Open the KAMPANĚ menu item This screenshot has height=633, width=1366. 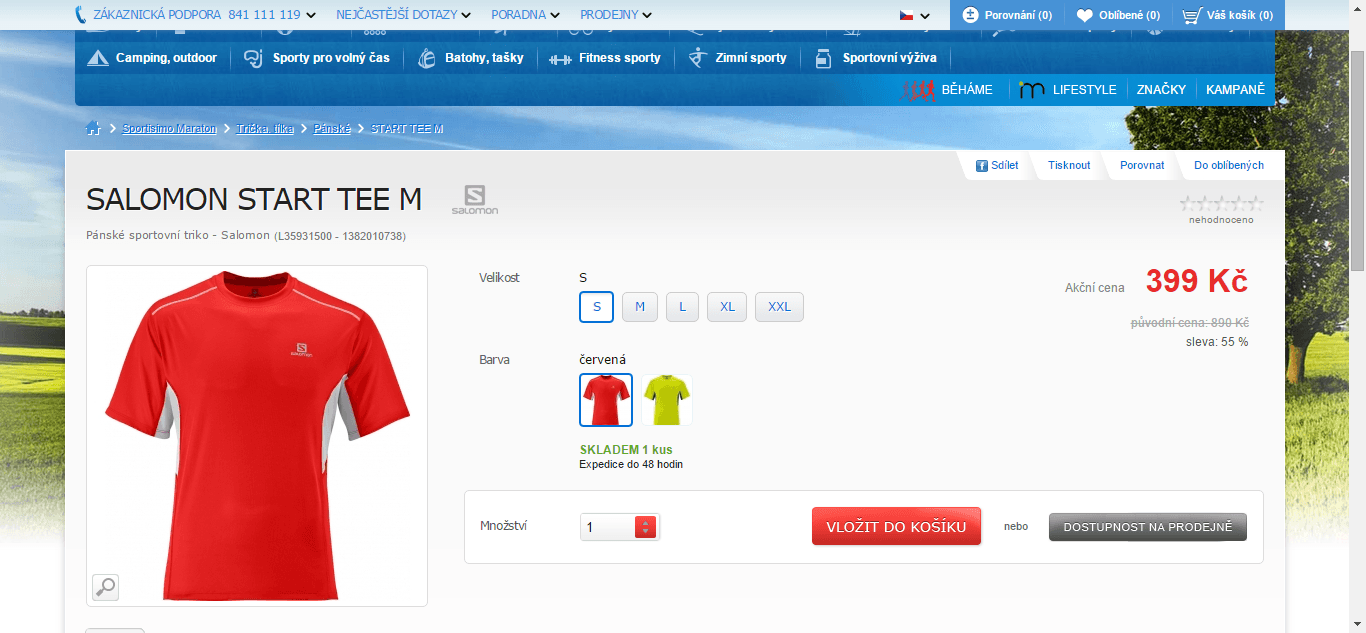[1235, 90]
